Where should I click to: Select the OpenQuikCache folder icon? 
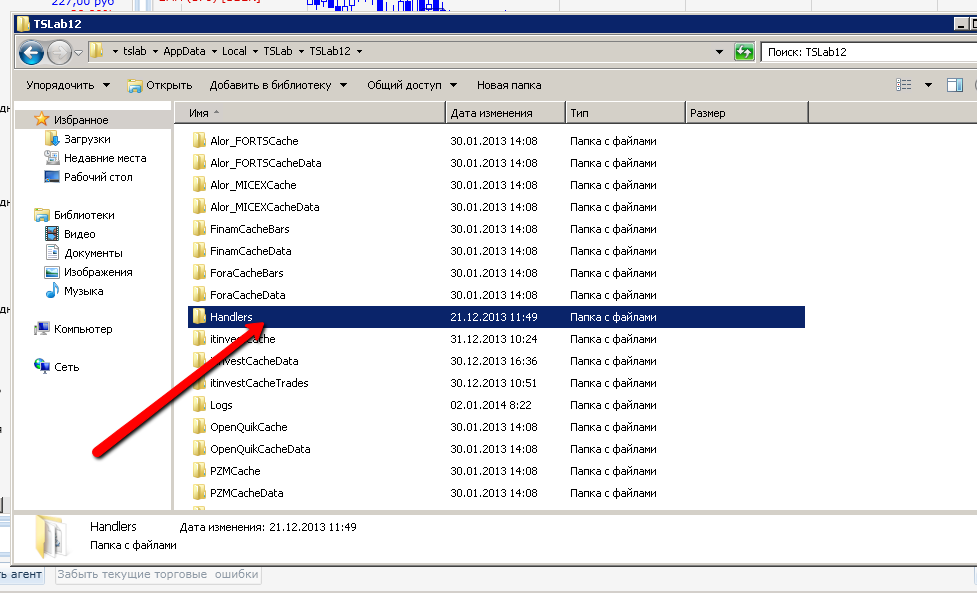(x=199, y=427)
